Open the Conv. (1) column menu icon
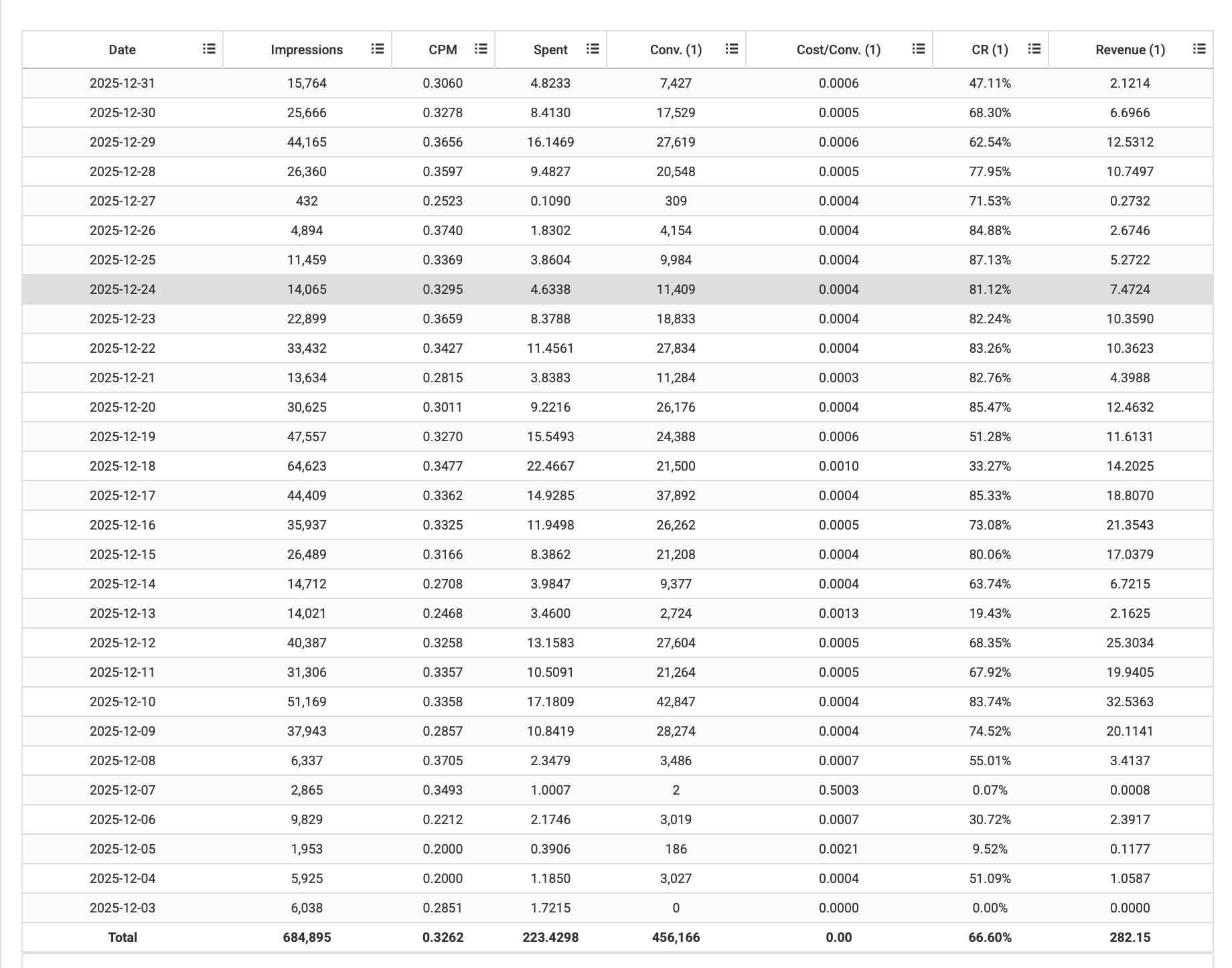 [732, 49]
